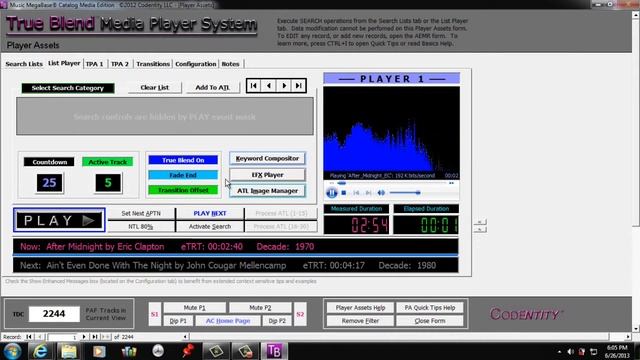640x360 pixels.
Task: Mute player two with Mute P2
Action: (260, 308)
